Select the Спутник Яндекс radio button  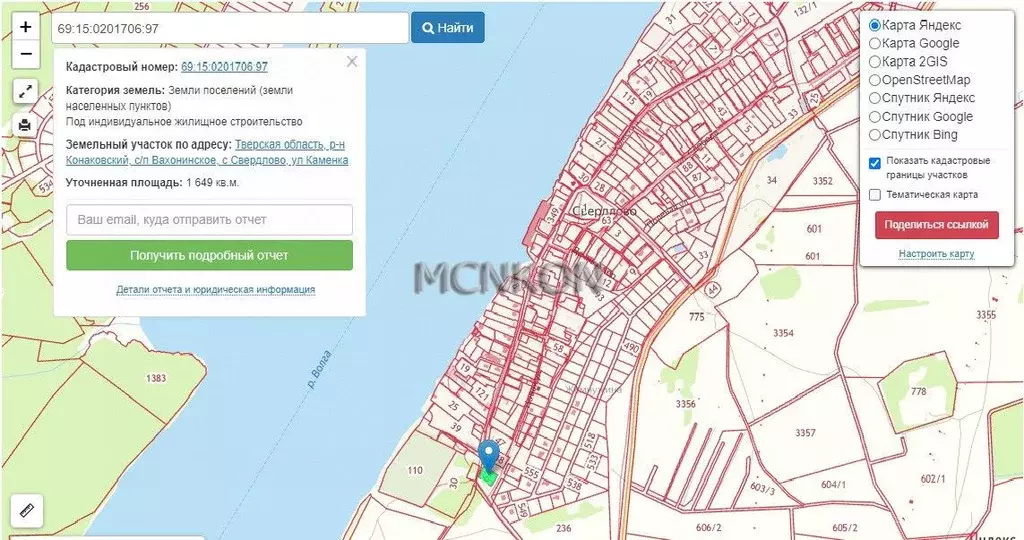click(875, 98)
